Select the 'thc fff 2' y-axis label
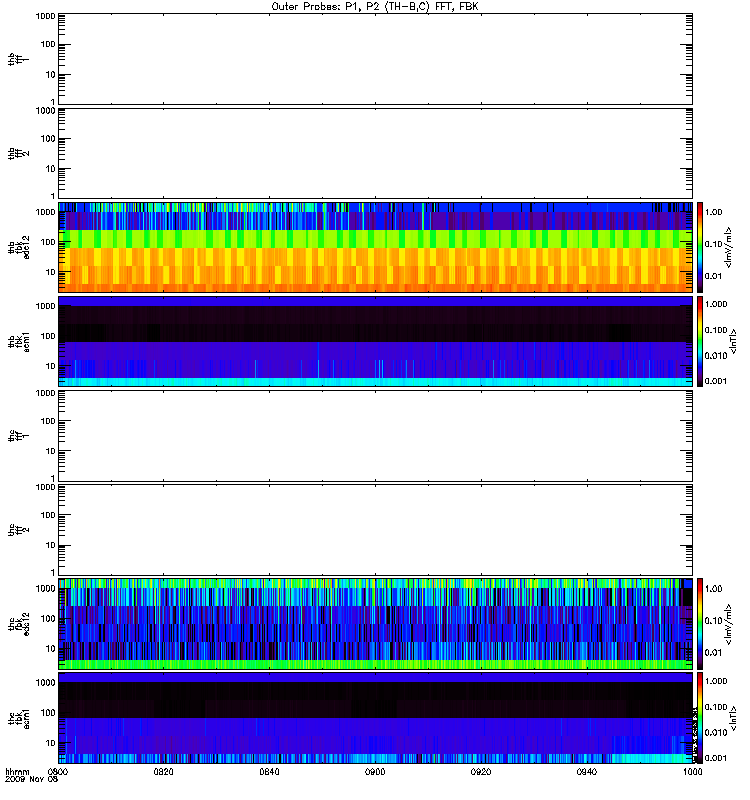Viewport: 750px width, 800px height. pyautogui.click(x=18, y=530)
